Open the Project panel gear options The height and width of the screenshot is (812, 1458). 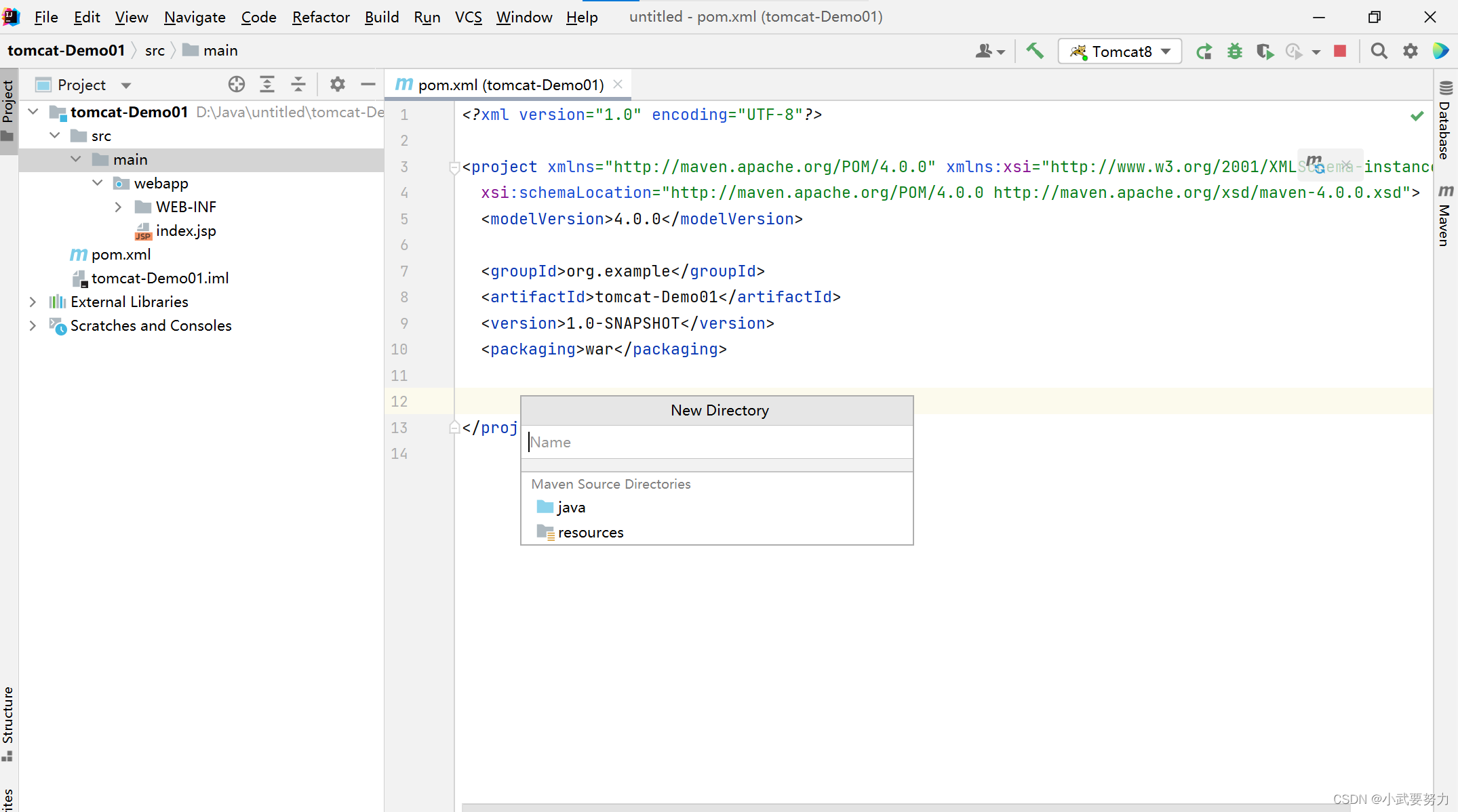[x=338, y=85]
